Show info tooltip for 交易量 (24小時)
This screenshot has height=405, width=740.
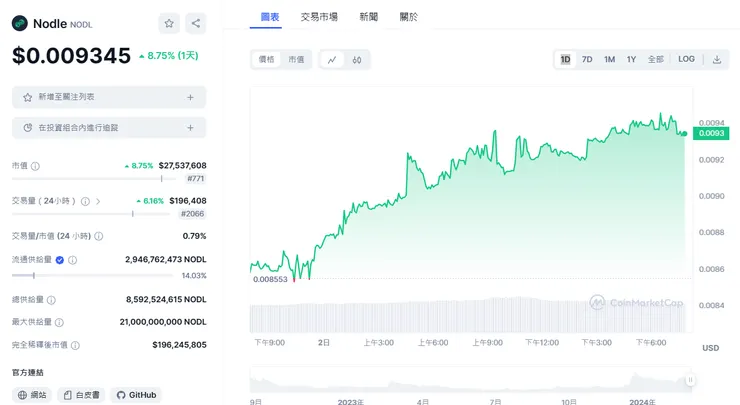85,202
